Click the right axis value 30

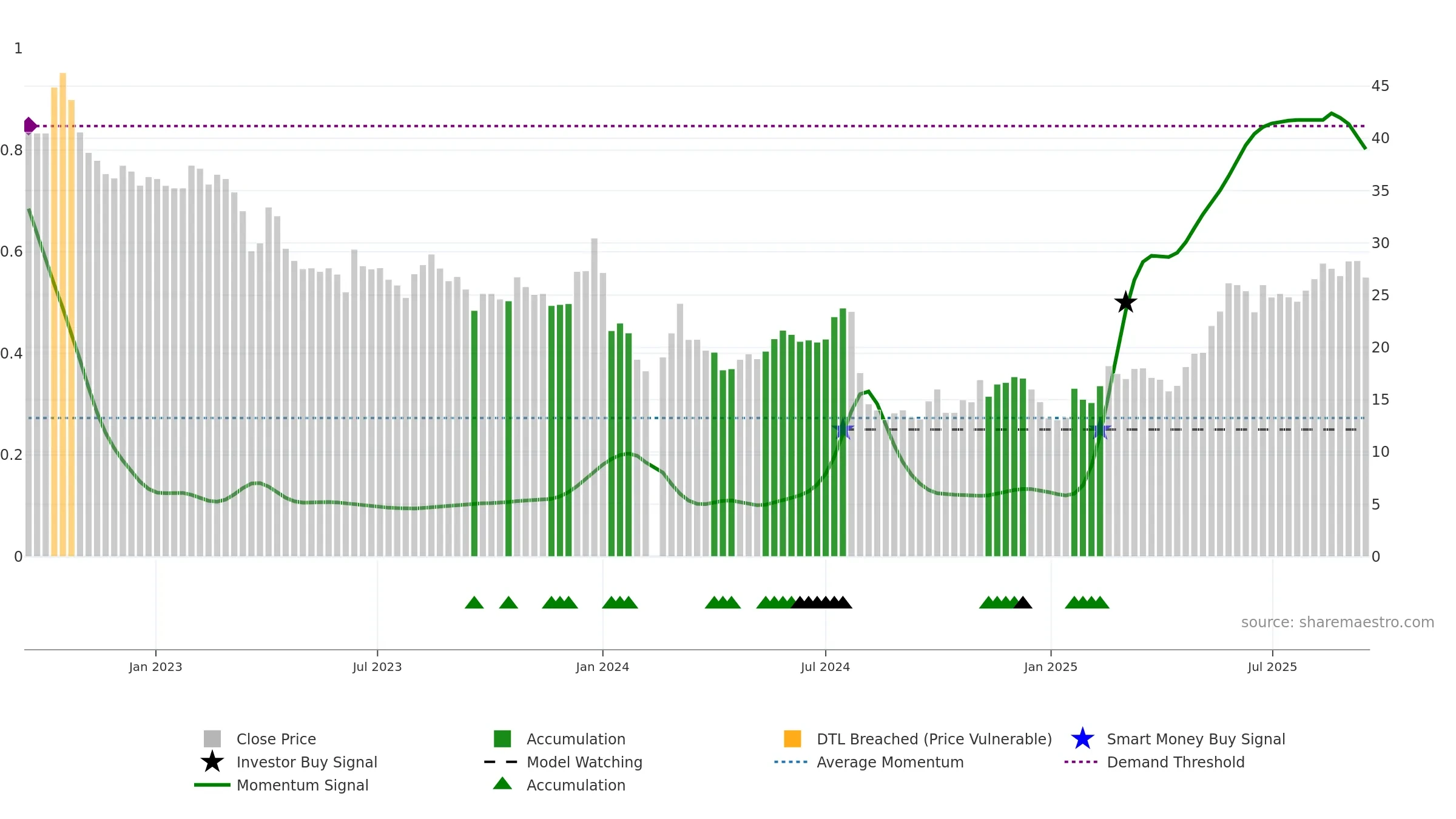point(1380,243)
